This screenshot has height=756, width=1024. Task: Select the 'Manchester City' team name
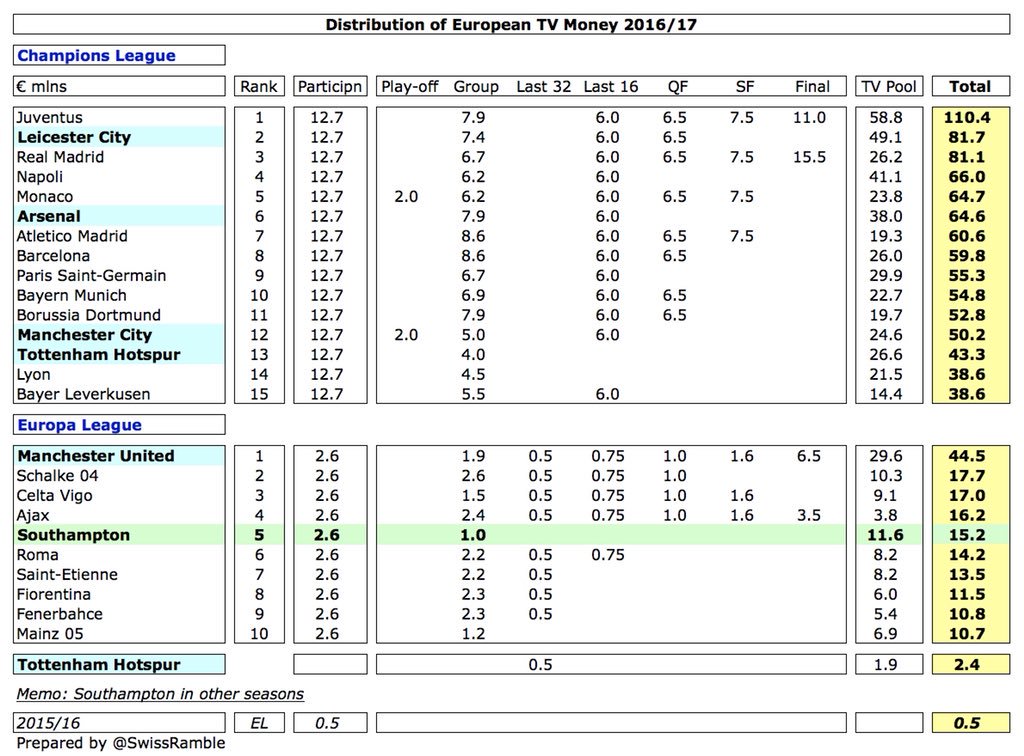click(x=84, y=335)
